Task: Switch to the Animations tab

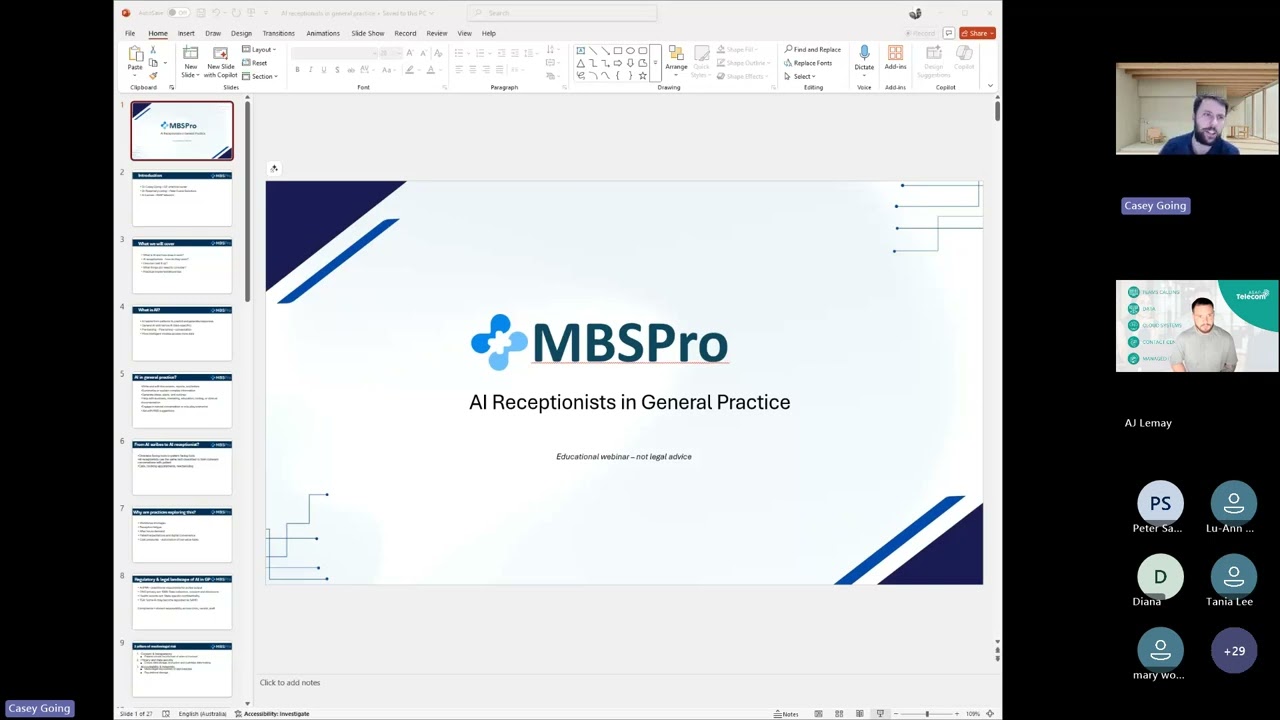Action: 323,33
